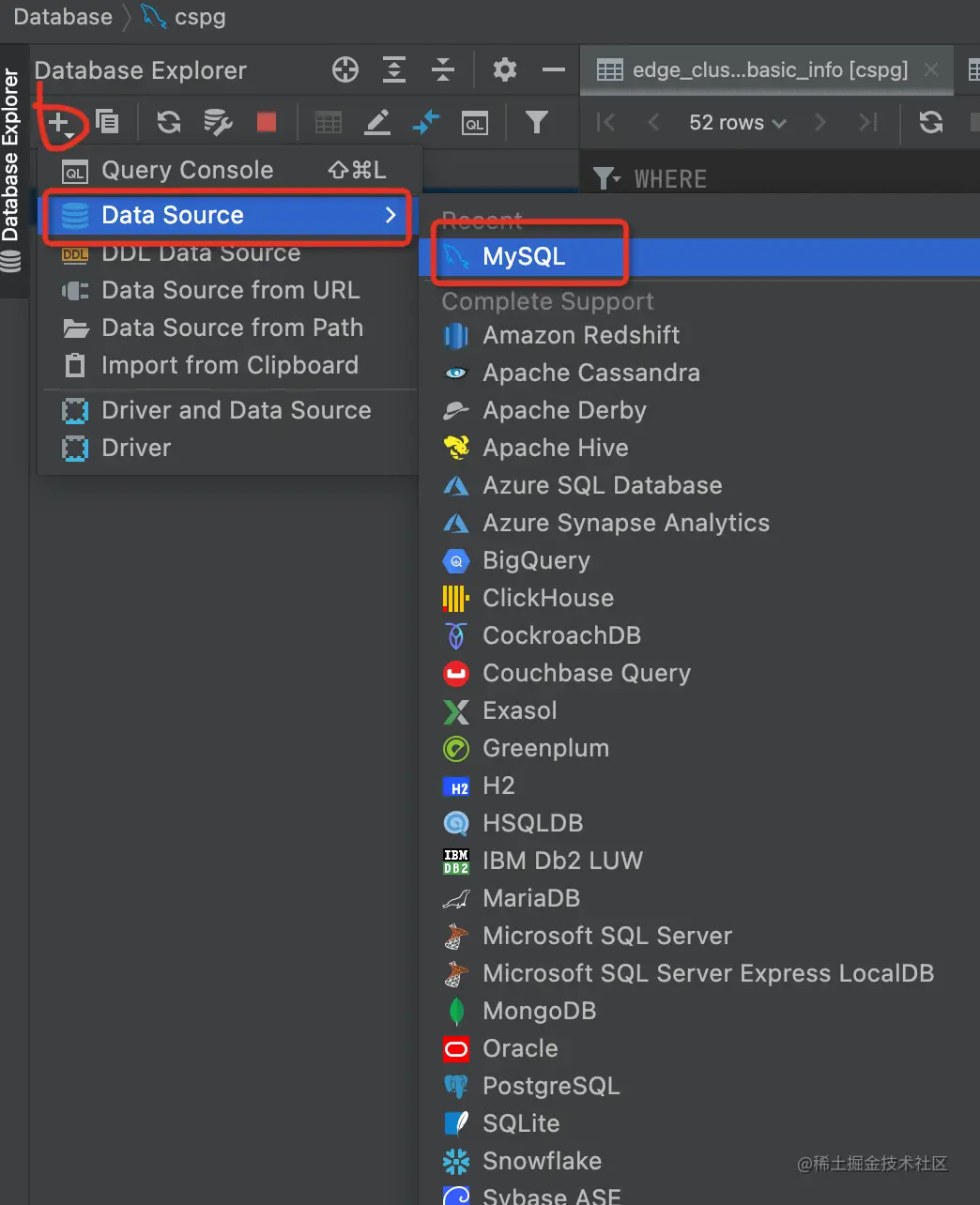Viewport: 980px width, 1205px height.
Task: Choose Data Source from URL
Action: pos(227,290)
